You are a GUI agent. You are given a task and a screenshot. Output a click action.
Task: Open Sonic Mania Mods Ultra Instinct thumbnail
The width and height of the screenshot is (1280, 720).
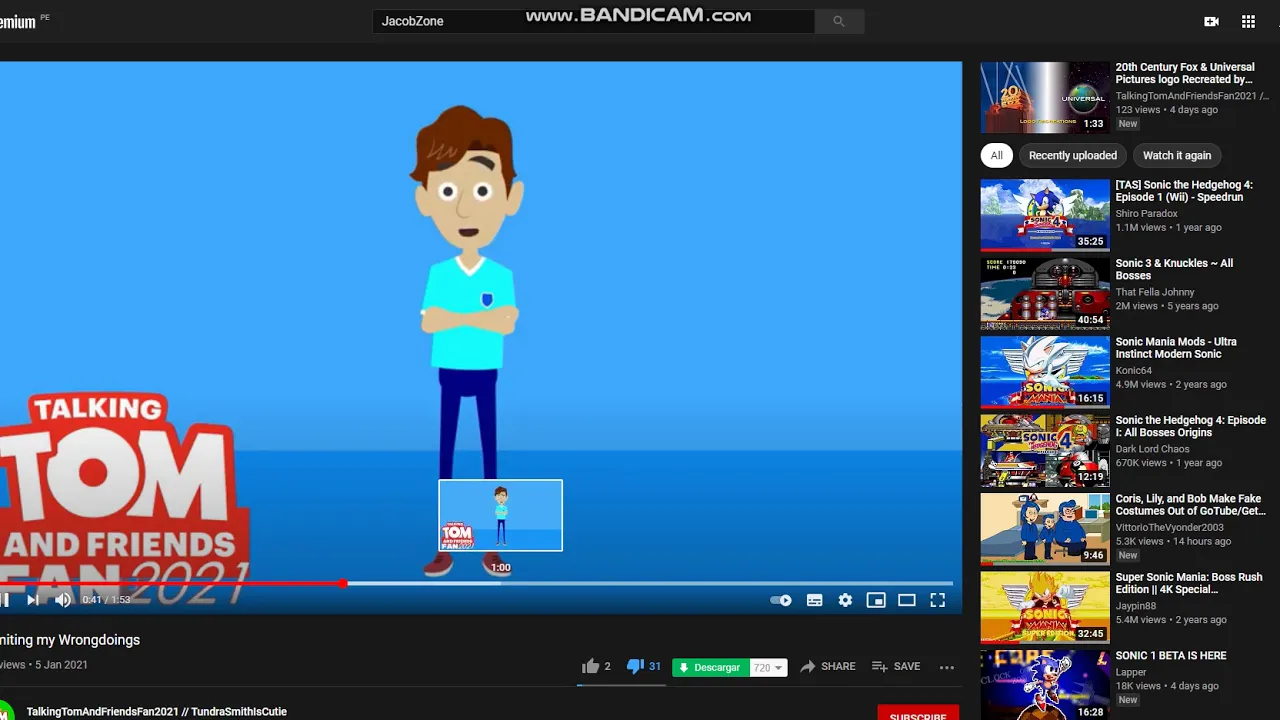pos(1045,372)
